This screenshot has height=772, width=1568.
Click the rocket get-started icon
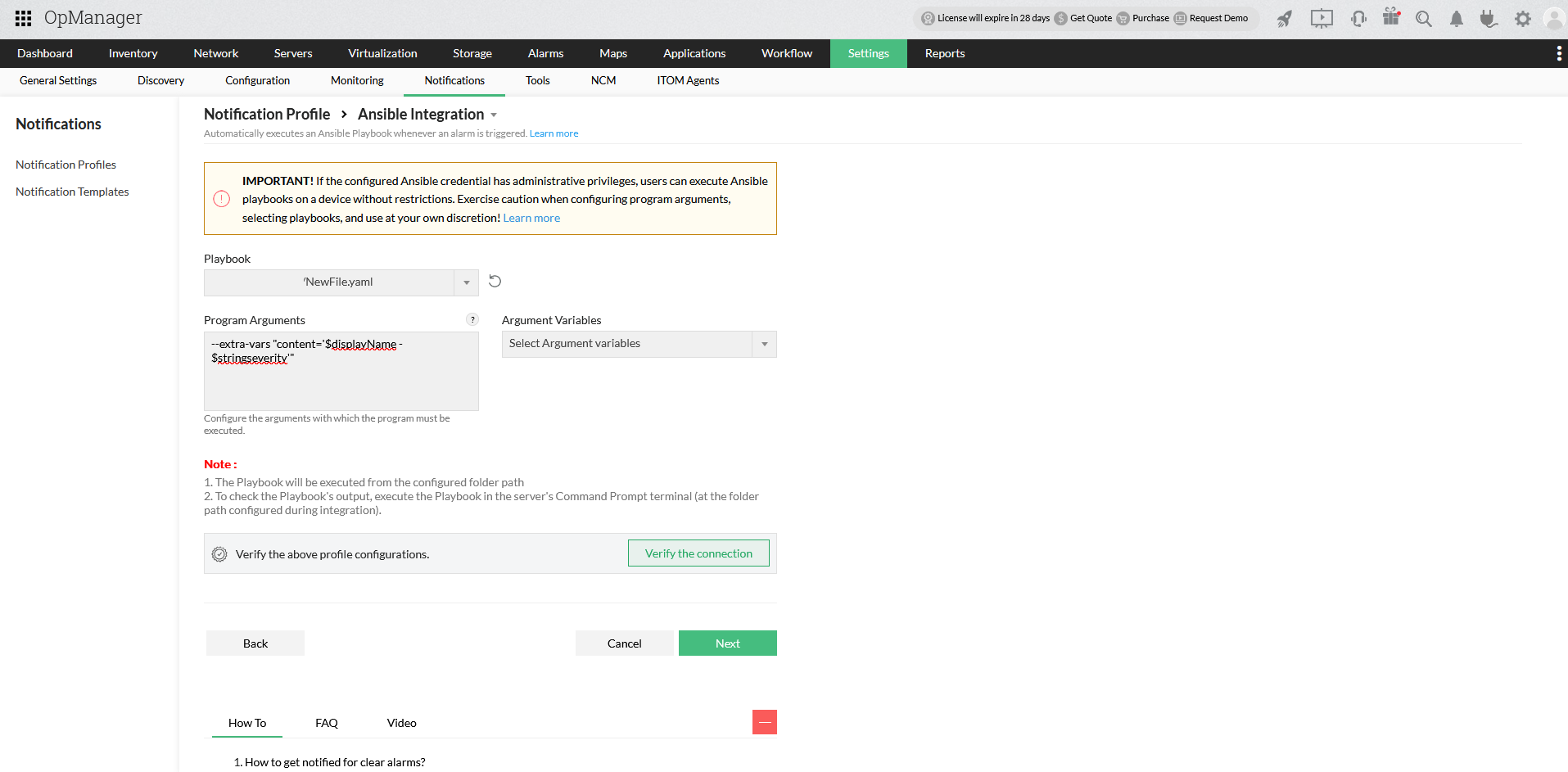(1285, 18)
